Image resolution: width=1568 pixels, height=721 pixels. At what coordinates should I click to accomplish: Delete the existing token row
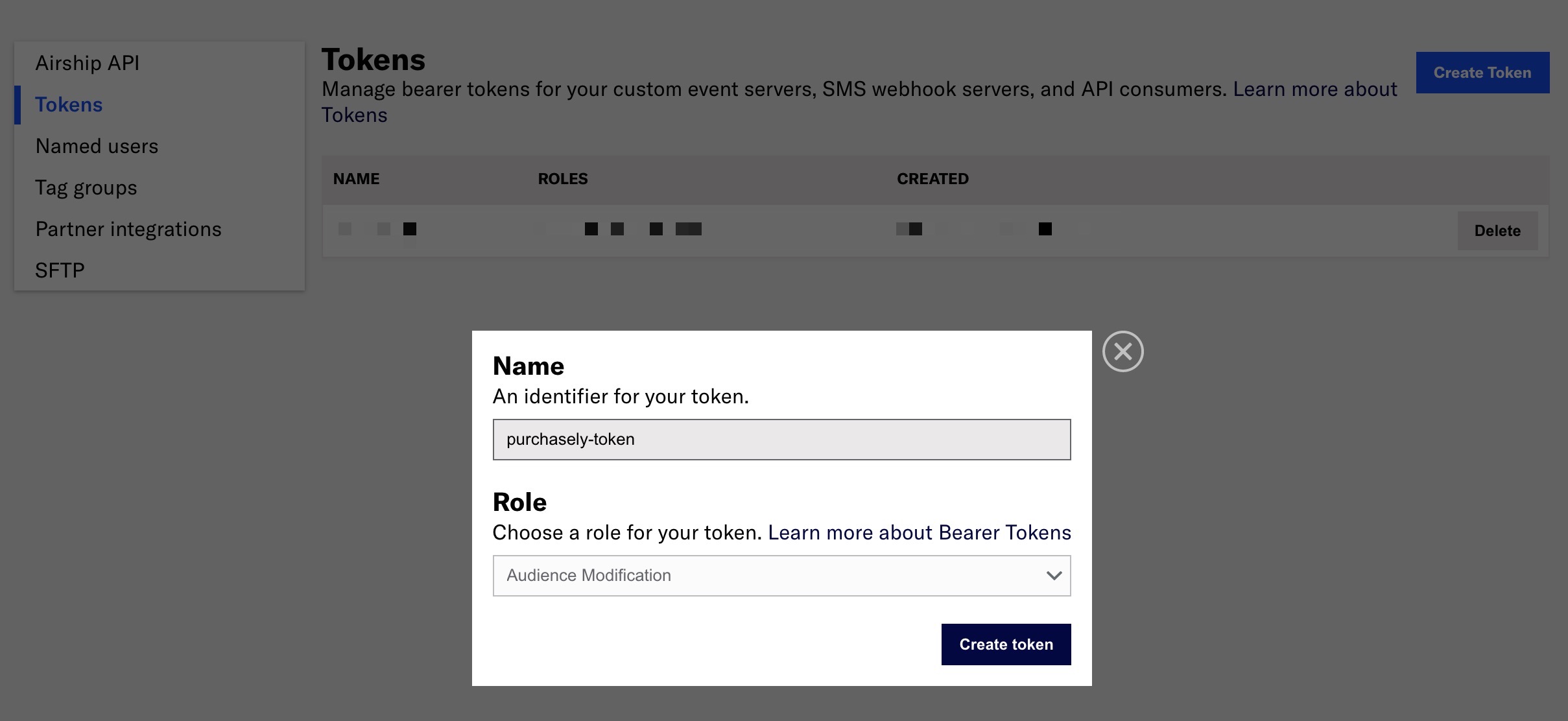pyautogui.click(x=1497, y=231)
